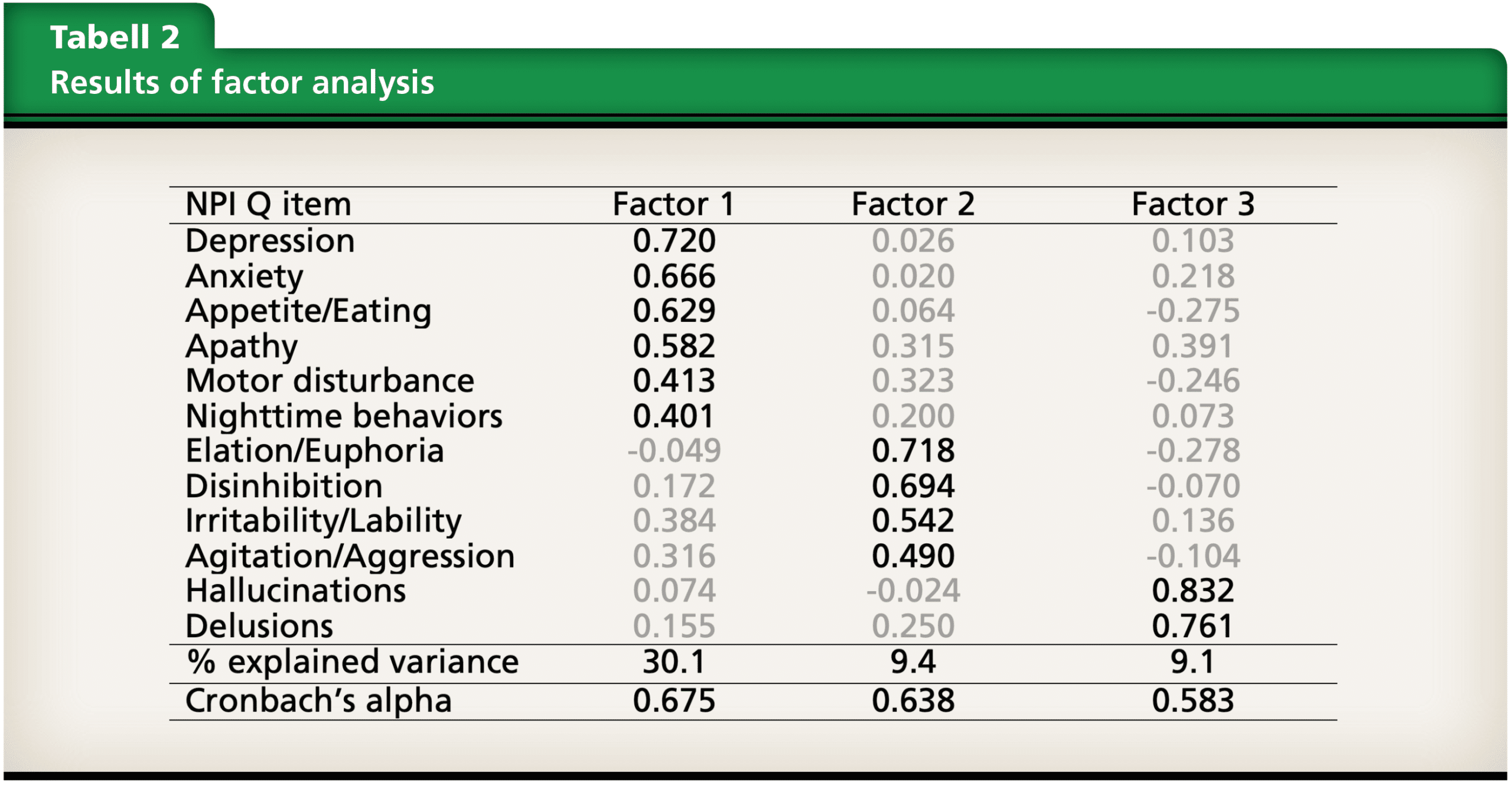This screenshot has height=786, width=1512.
Task: Click the Disinhibition row label
Action: (283, 486)
